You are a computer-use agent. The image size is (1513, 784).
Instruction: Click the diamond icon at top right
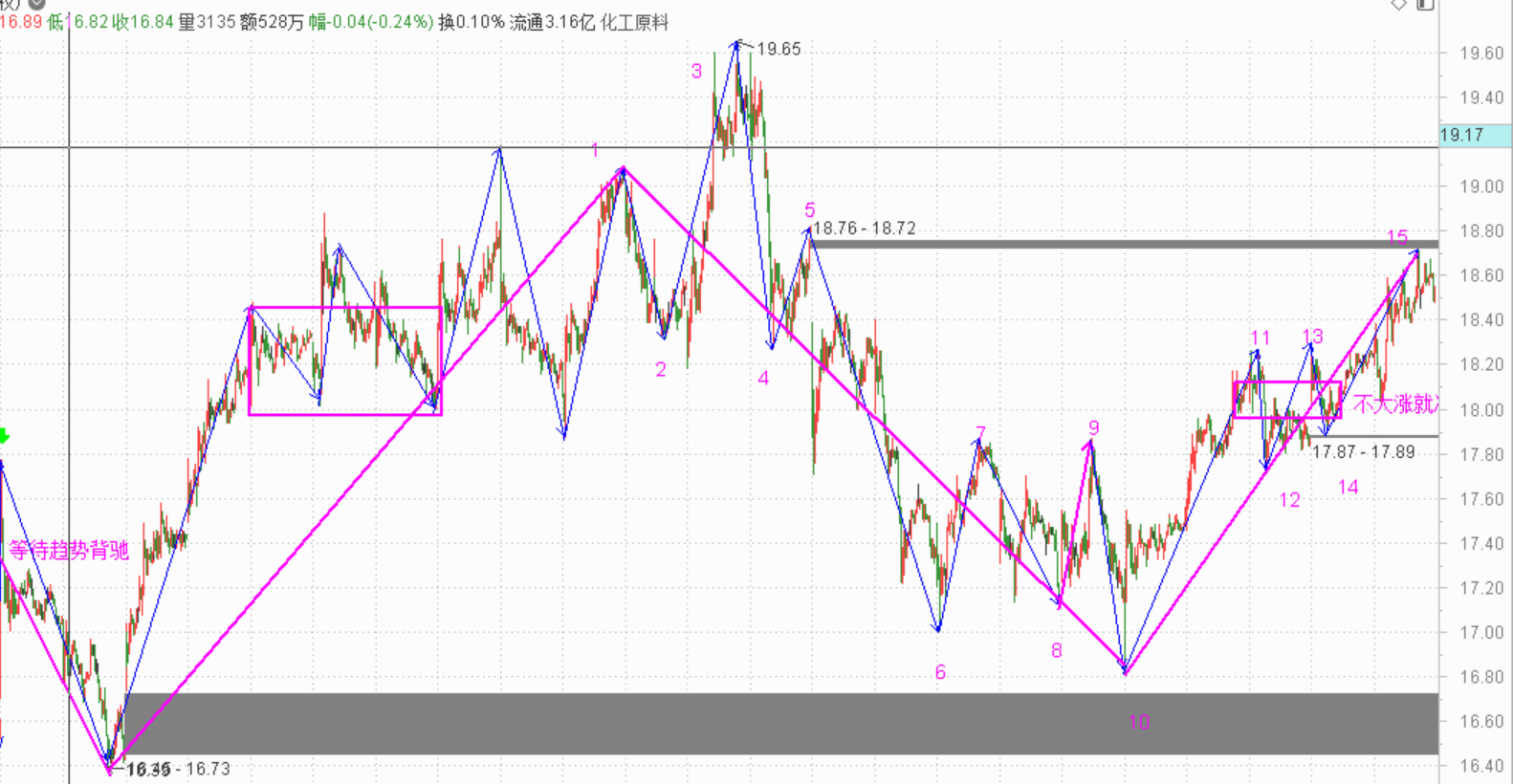(1398, 5)
